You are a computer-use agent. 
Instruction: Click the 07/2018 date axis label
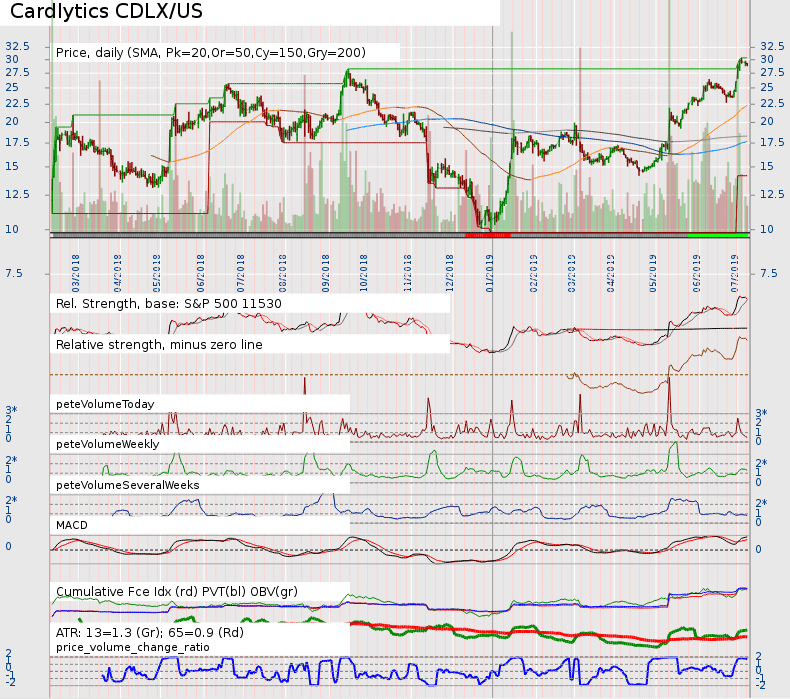[x=241, y=273]
